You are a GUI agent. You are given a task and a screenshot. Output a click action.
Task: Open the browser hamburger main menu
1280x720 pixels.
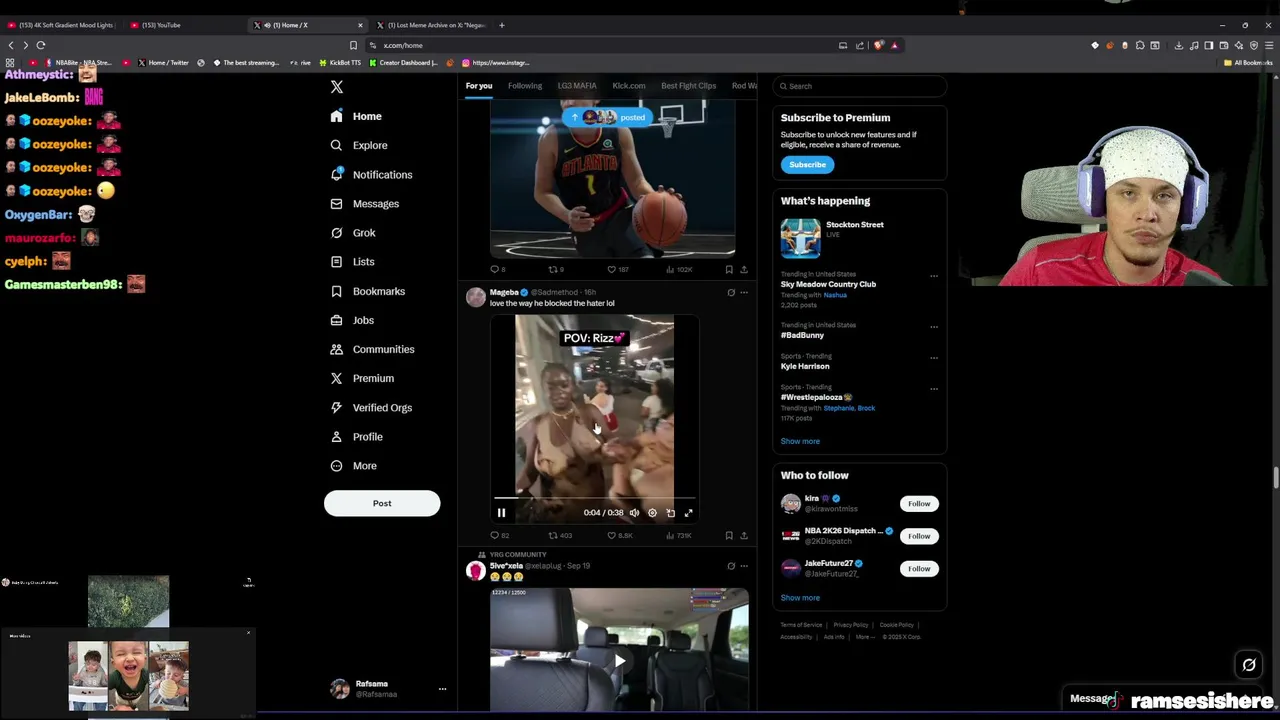1269,45
